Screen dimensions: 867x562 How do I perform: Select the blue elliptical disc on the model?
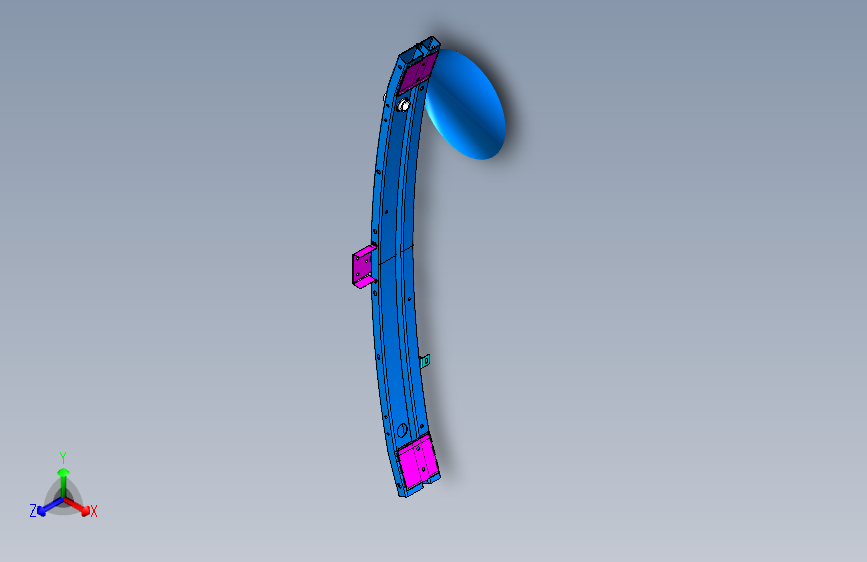click(466, 104)
